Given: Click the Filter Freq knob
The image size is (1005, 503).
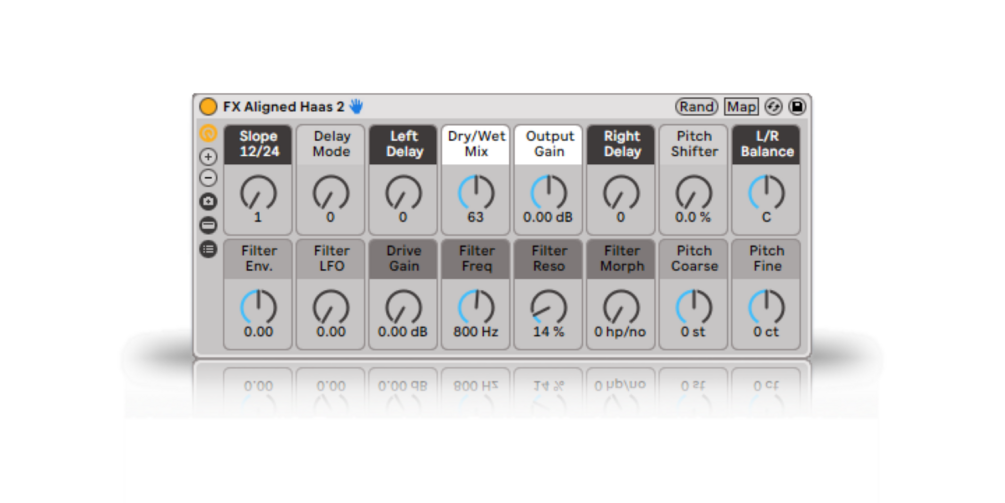Looking at the screenshot, I should [476, 307].
